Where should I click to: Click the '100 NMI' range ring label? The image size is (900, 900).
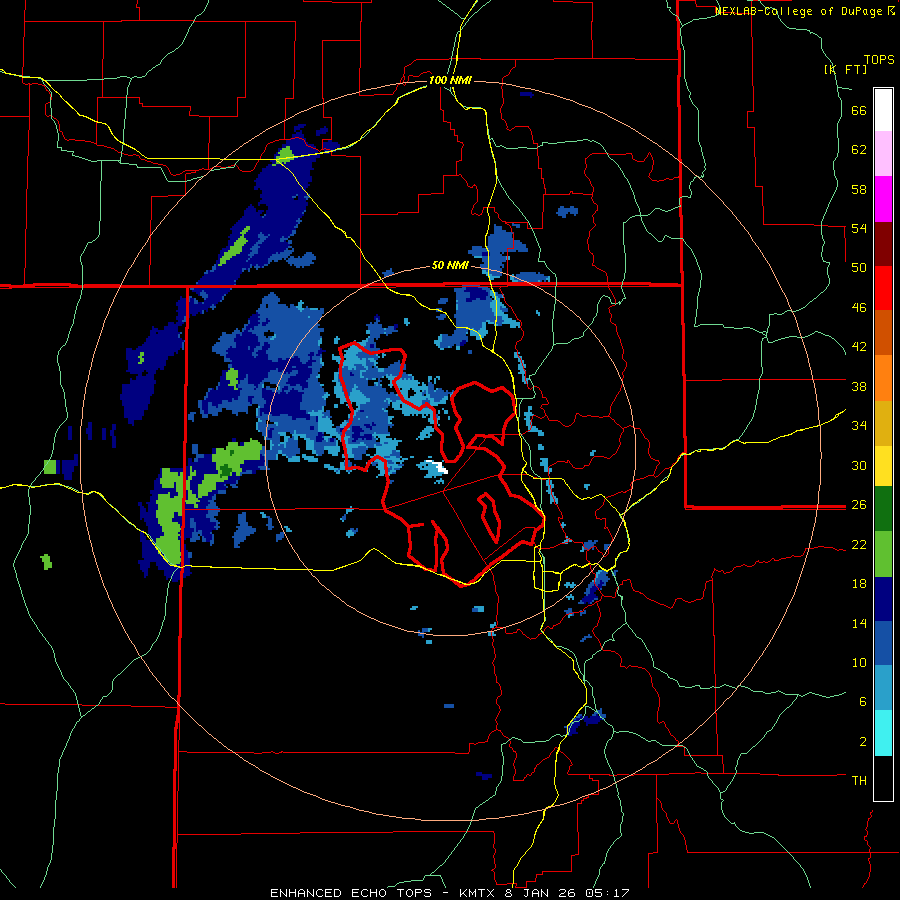coord(450,80)
